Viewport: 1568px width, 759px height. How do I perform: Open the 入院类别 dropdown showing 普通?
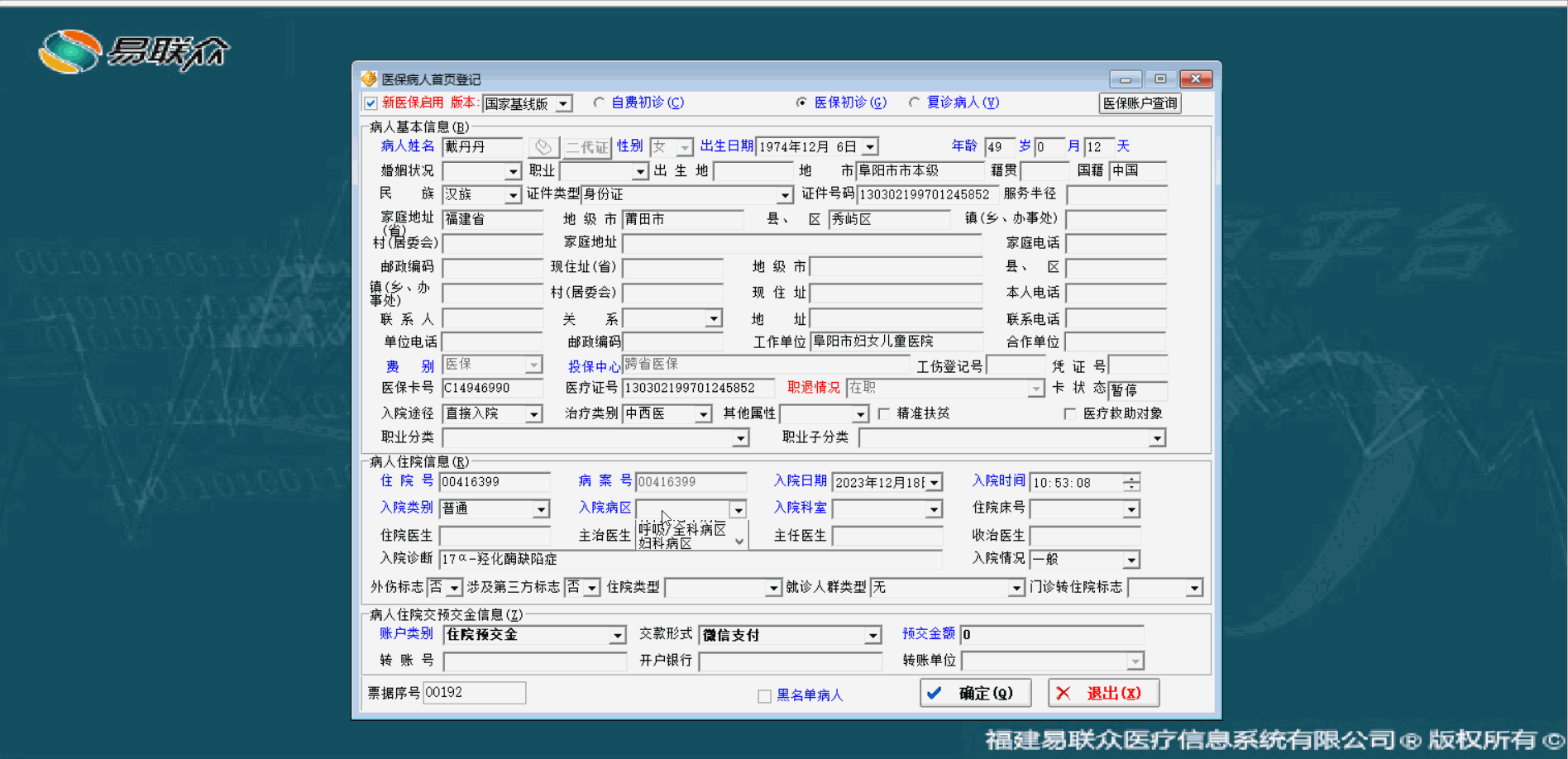click(x=542, y=508)
